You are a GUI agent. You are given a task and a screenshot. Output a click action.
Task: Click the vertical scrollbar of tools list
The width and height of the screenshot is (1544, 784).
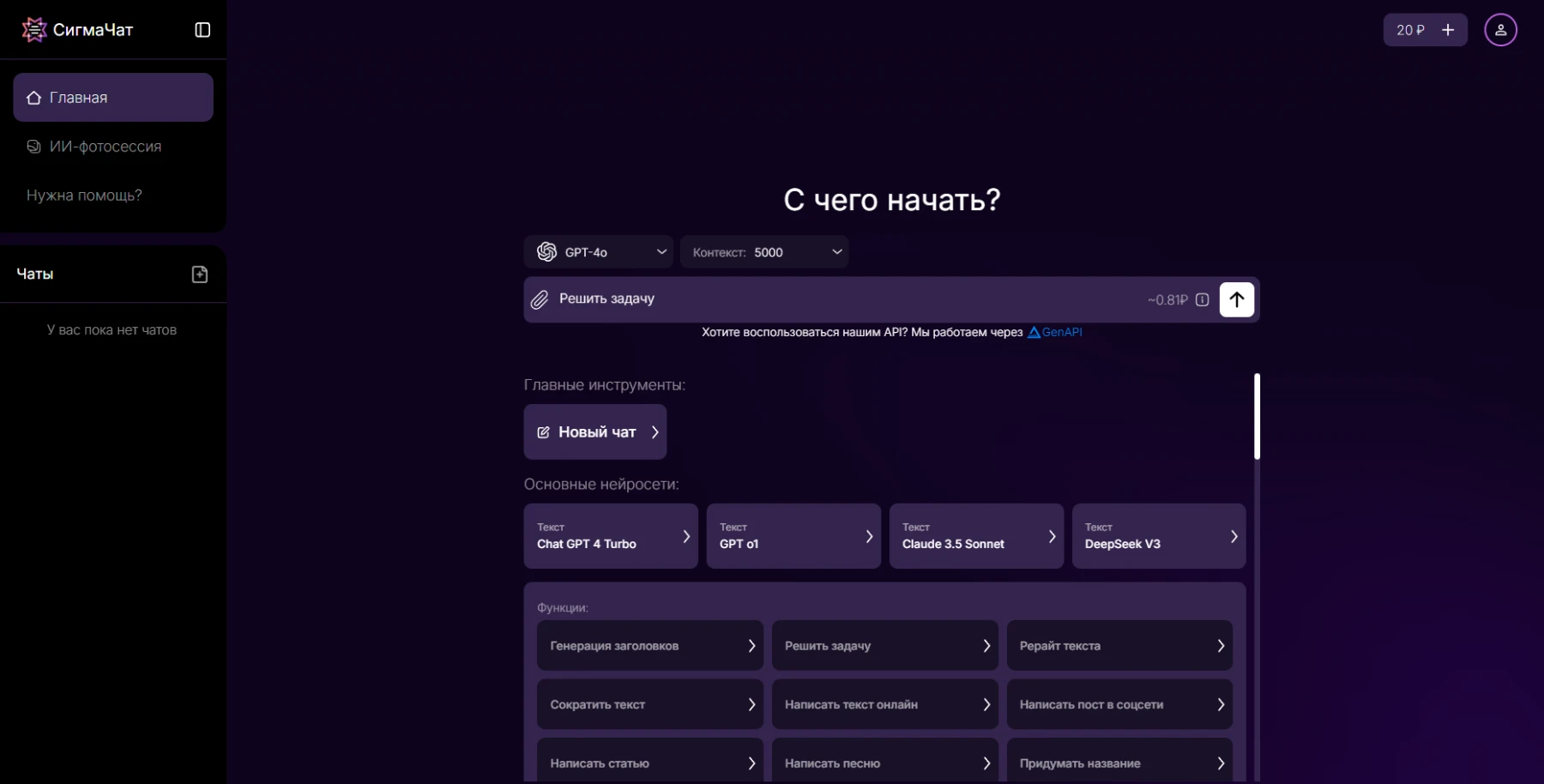(1257, 416)
